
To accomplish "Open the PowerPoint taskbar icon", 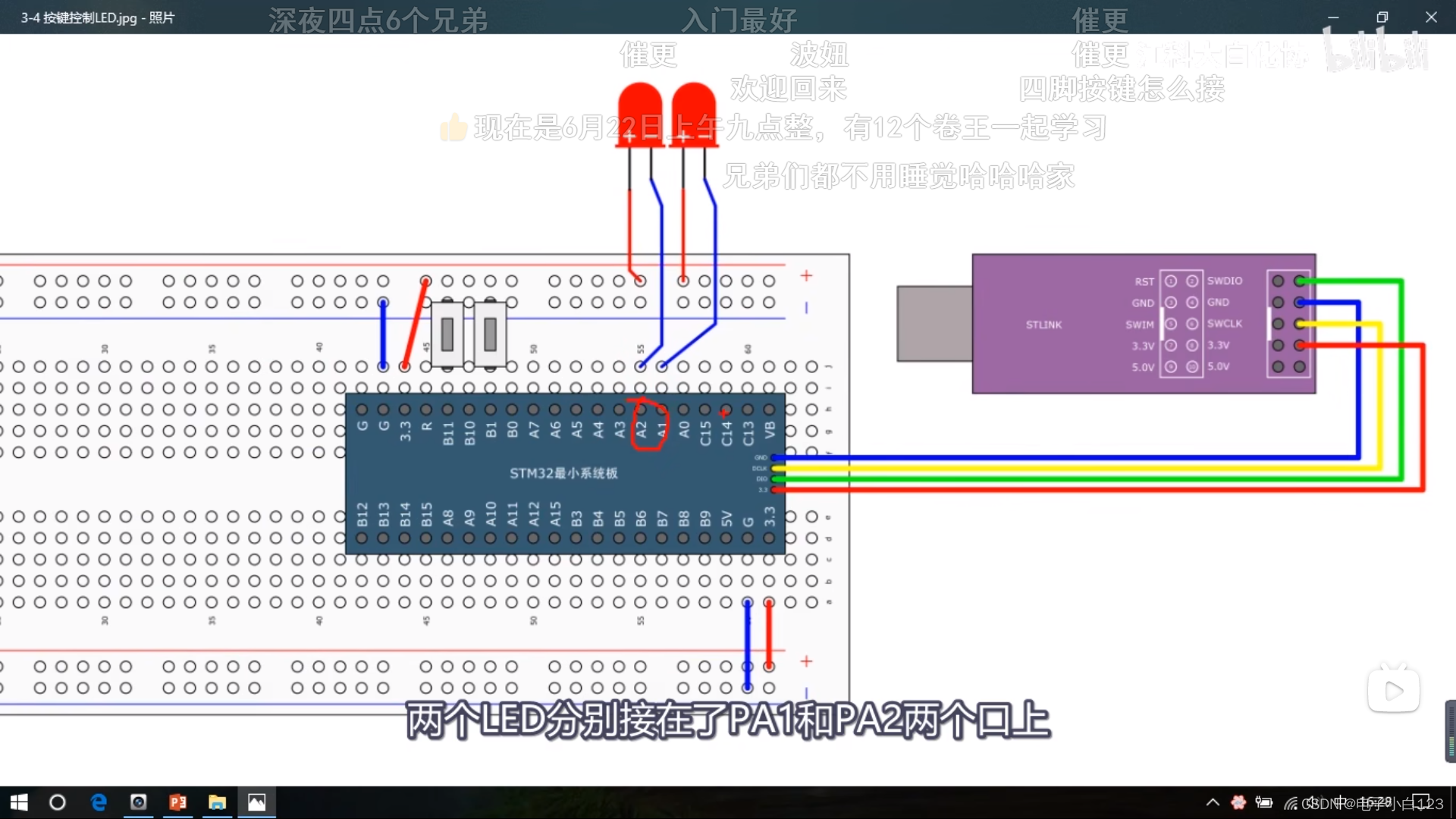I will [178, 802].
